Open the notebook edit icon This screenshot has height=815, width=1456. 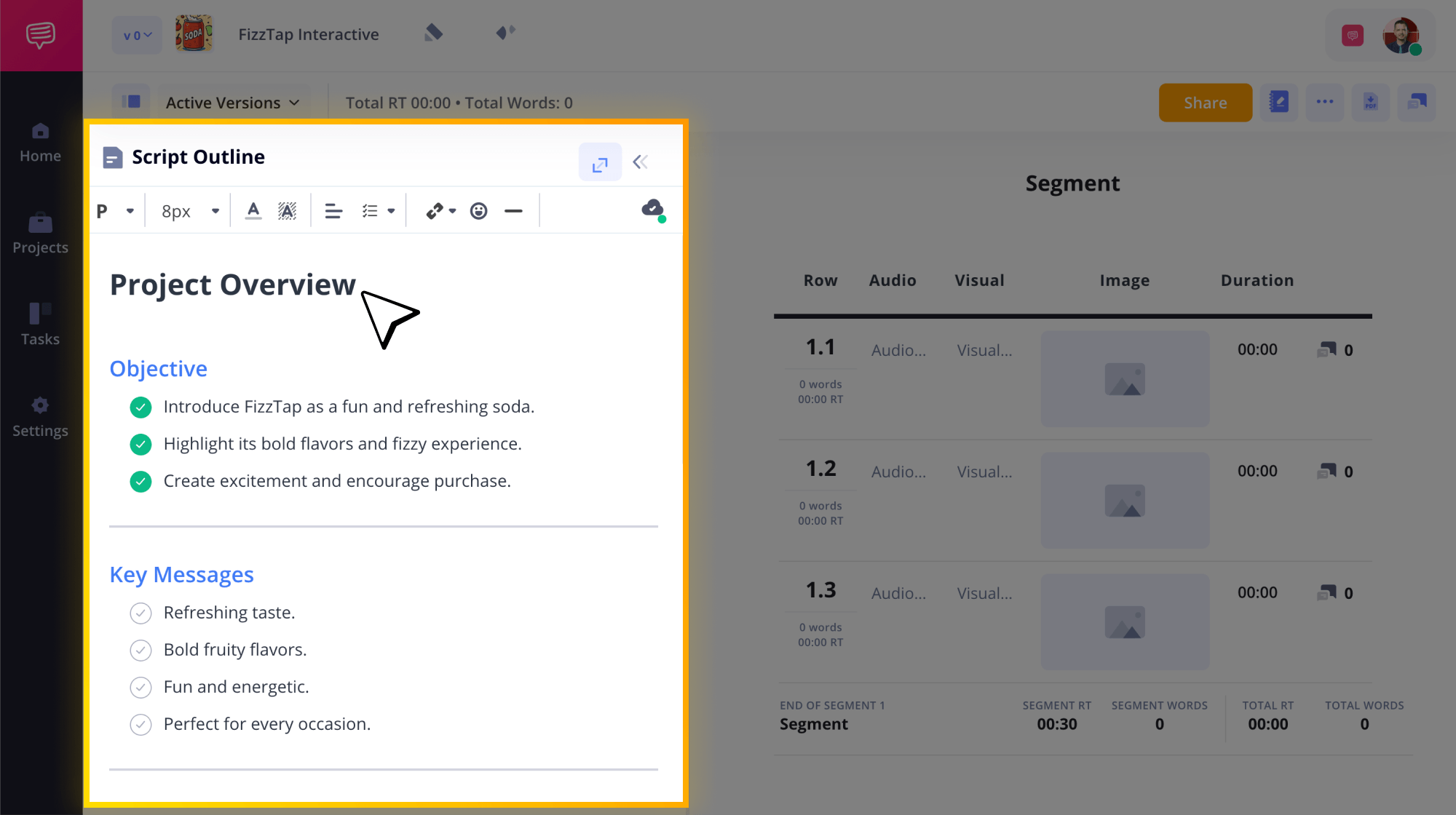tap(1279, 102)
